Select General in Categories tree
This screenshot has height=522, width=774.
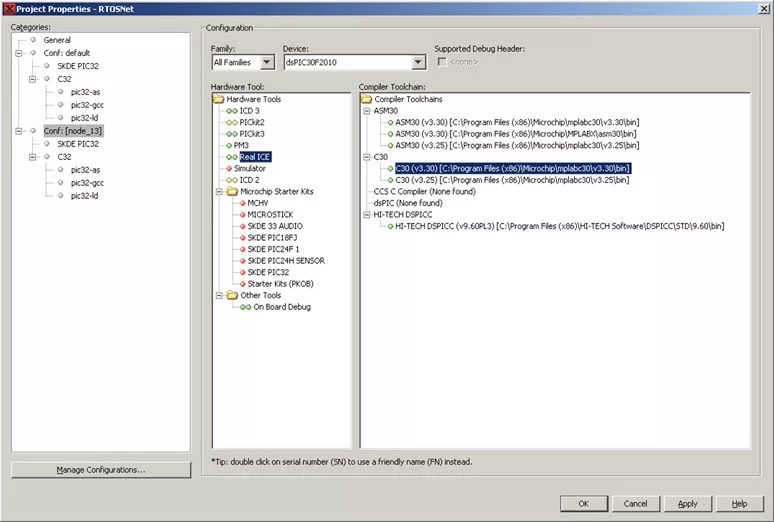coord(57,40)
